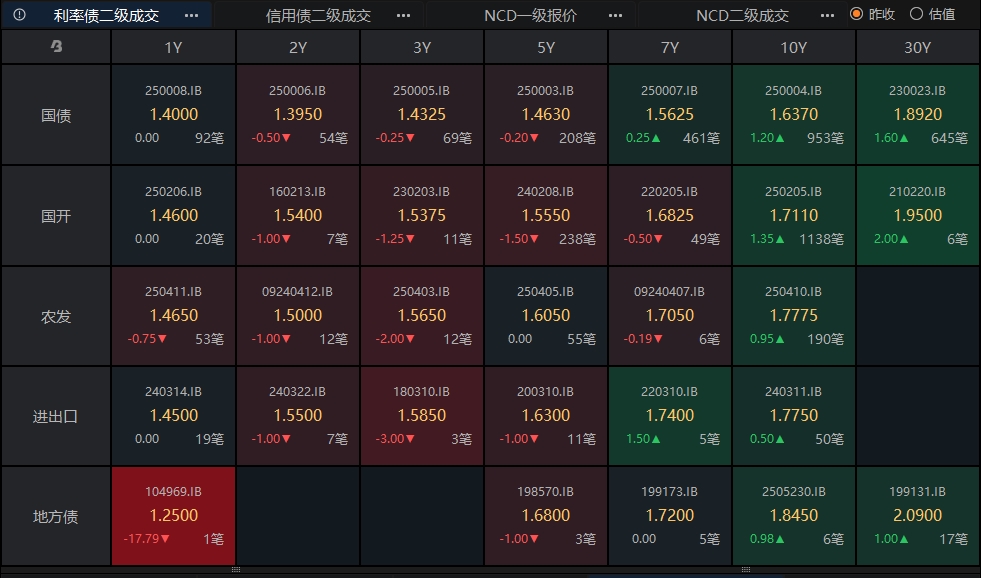Open the 180310.IB bond cell
Viewport: 981px width, 578px height.
tap(422, 416)
